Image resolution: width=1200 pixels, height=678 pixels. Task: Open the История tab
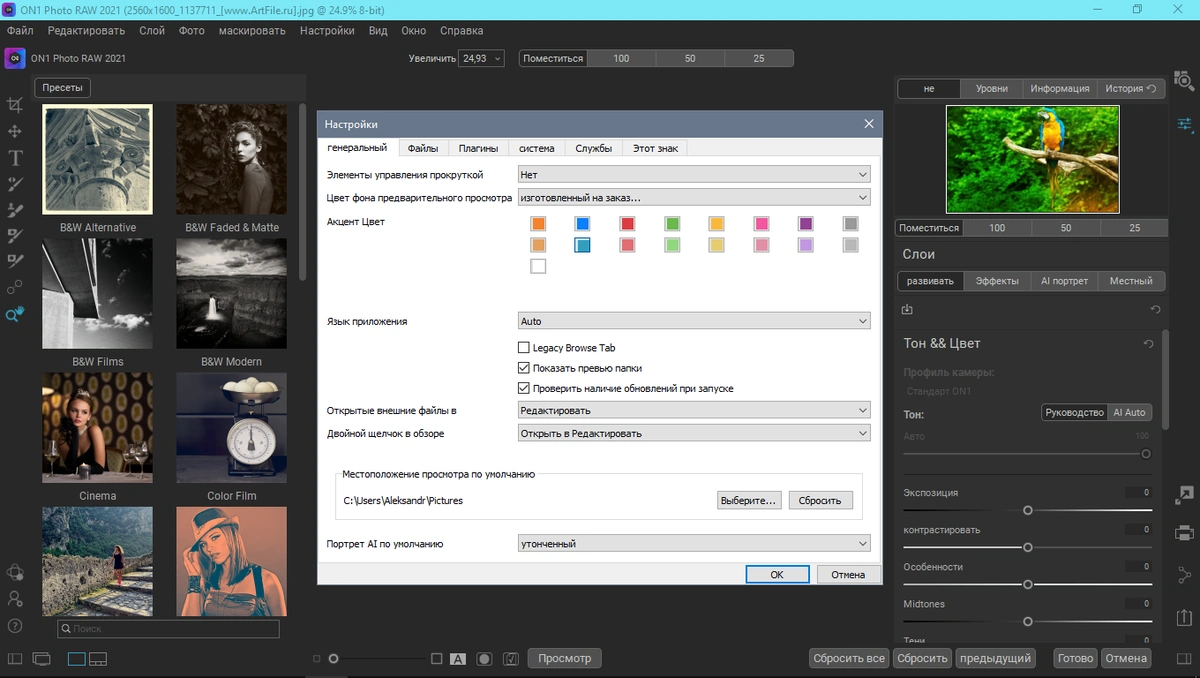pyautogui.click(x=1131, y=88)
